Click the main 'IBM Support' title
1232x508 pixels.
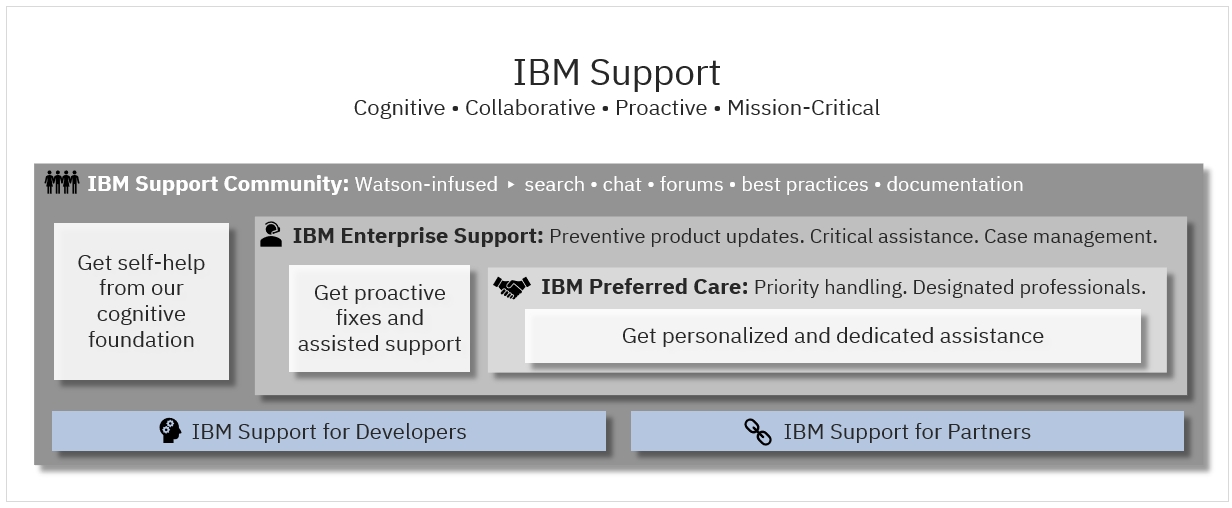616,73
